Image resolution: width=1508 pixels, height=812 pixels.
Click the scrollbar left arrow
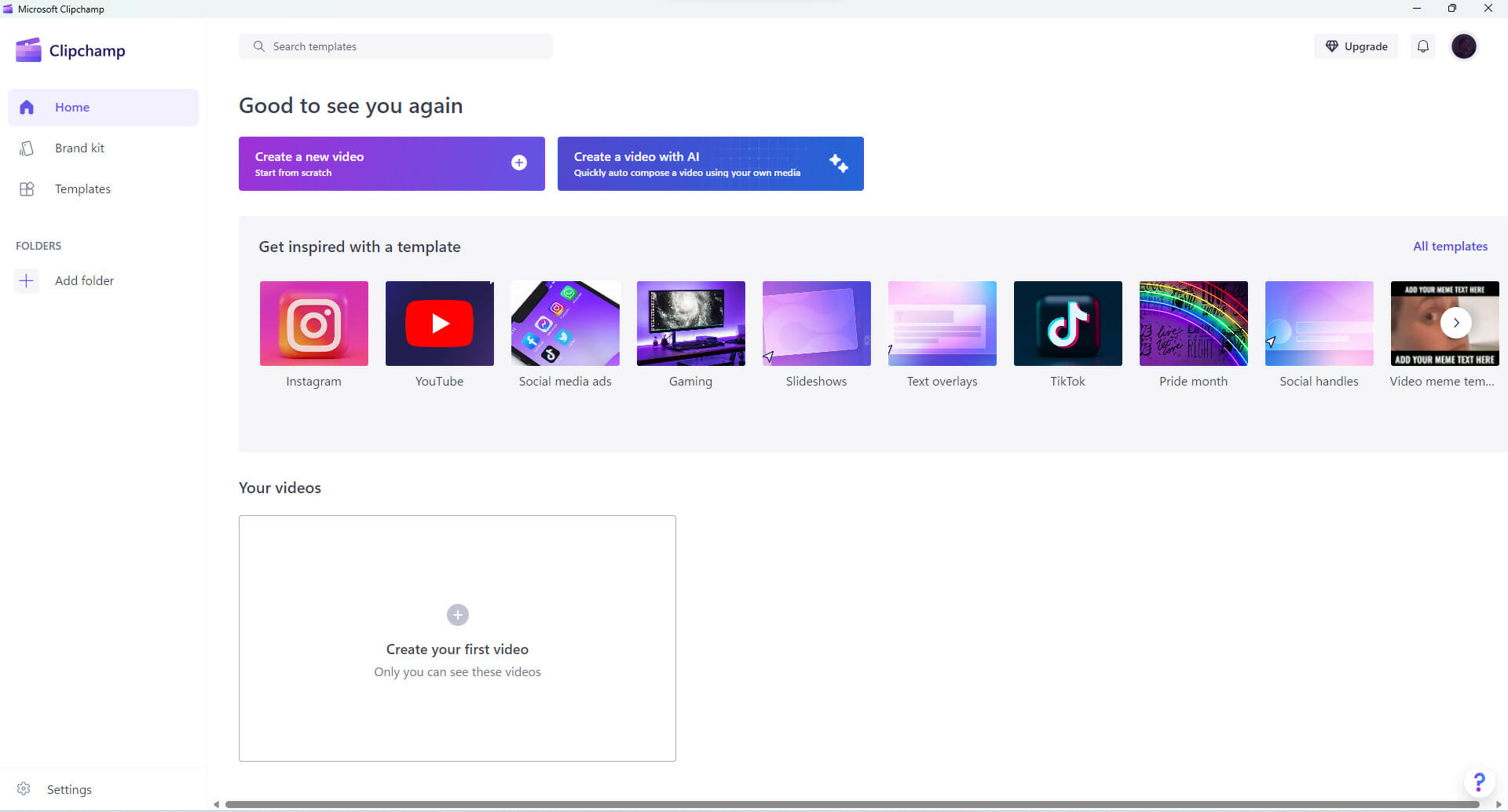pyautogui.click(x=216, y=804)
